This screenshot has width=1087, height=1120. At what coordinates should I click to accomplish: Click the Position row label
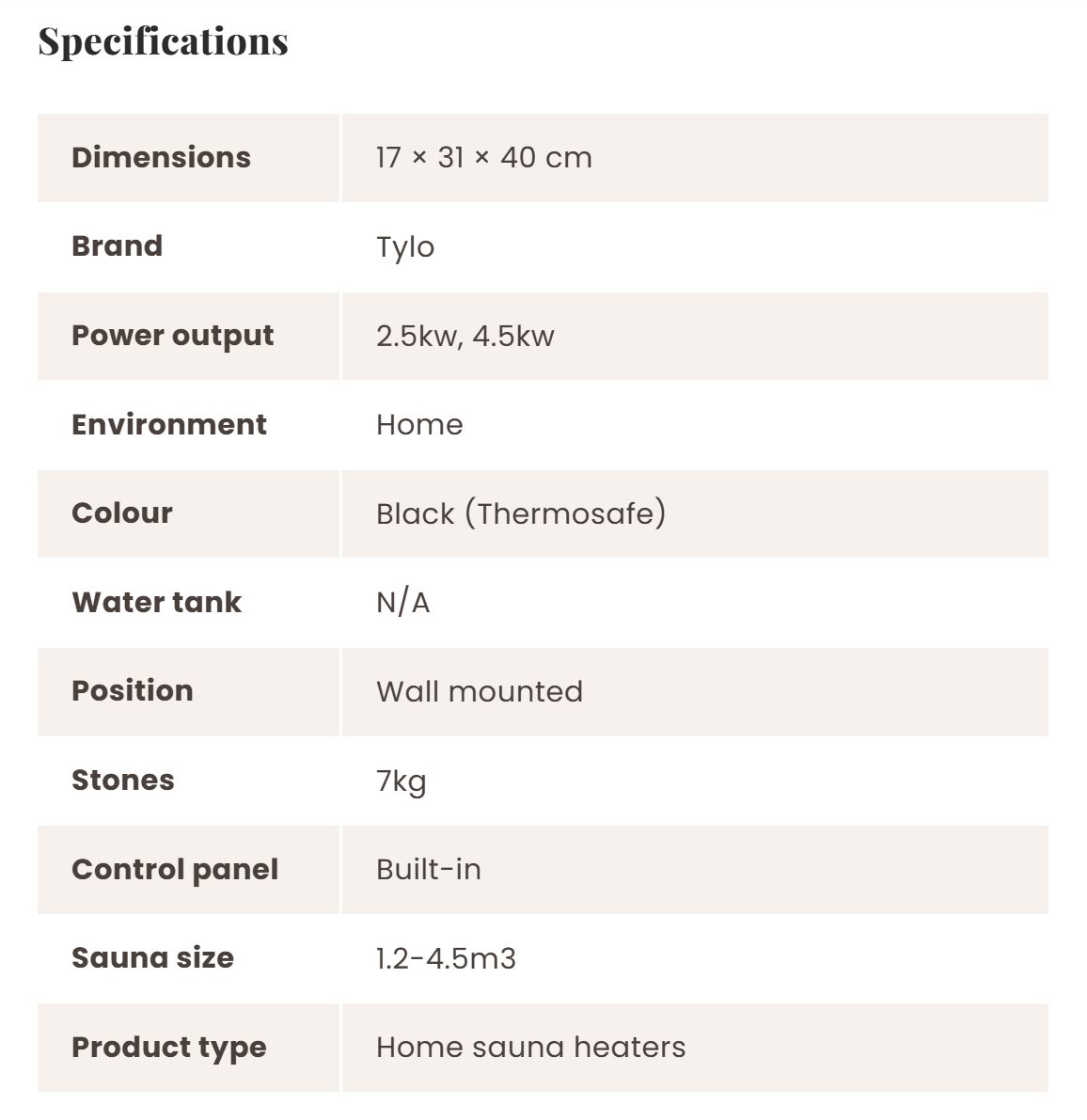tap(132, 691)
